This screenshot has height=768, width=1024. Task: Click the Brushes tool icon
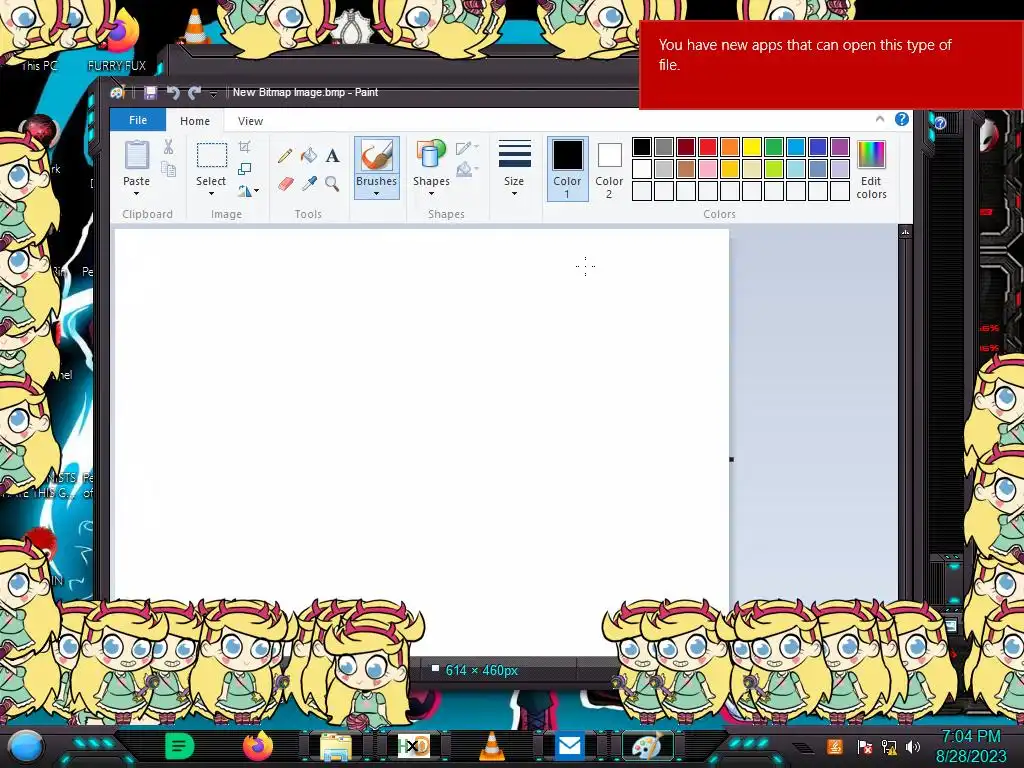pyautogui.click(x=377, y=155)
